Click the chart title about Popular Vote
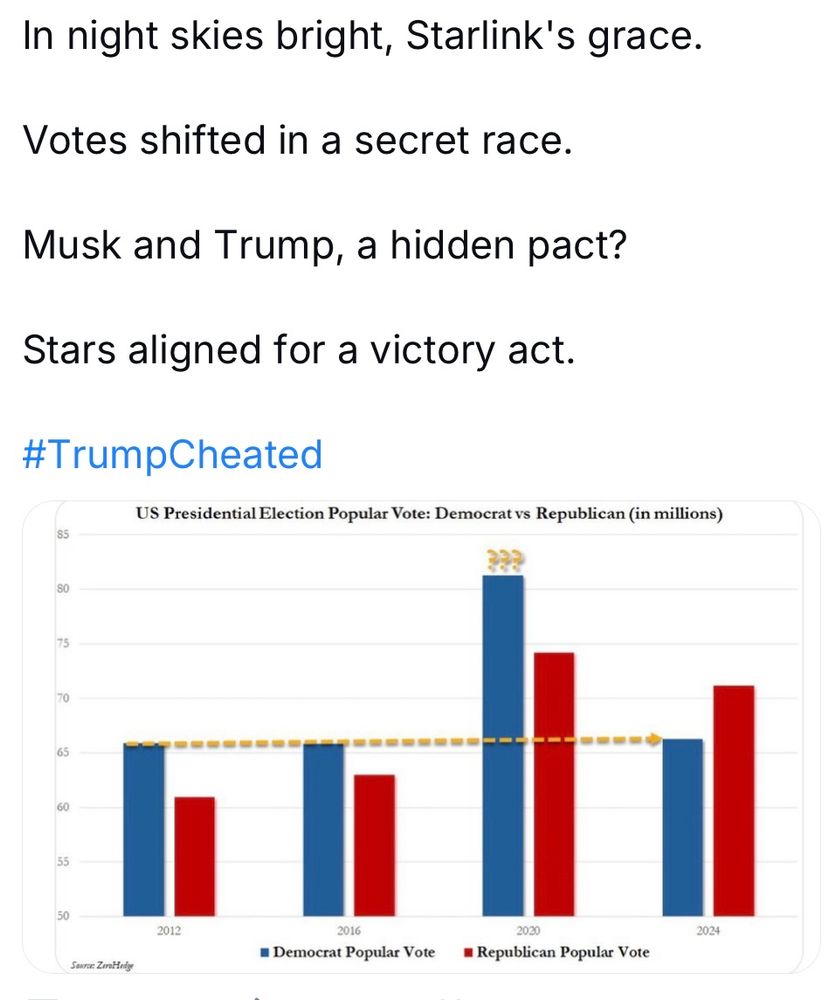Image resolution: width=829 pixels, height=1000 pixels. pyautogui.click(x=429, y=513)
